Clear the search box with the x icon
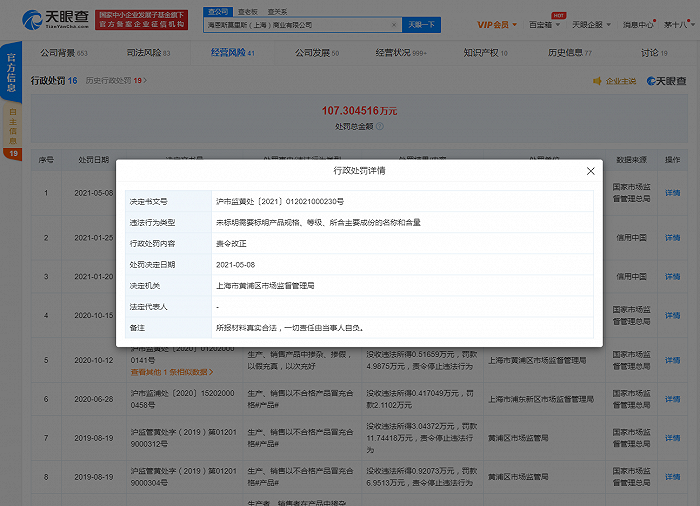700x506 pixels. coord(394,25)
